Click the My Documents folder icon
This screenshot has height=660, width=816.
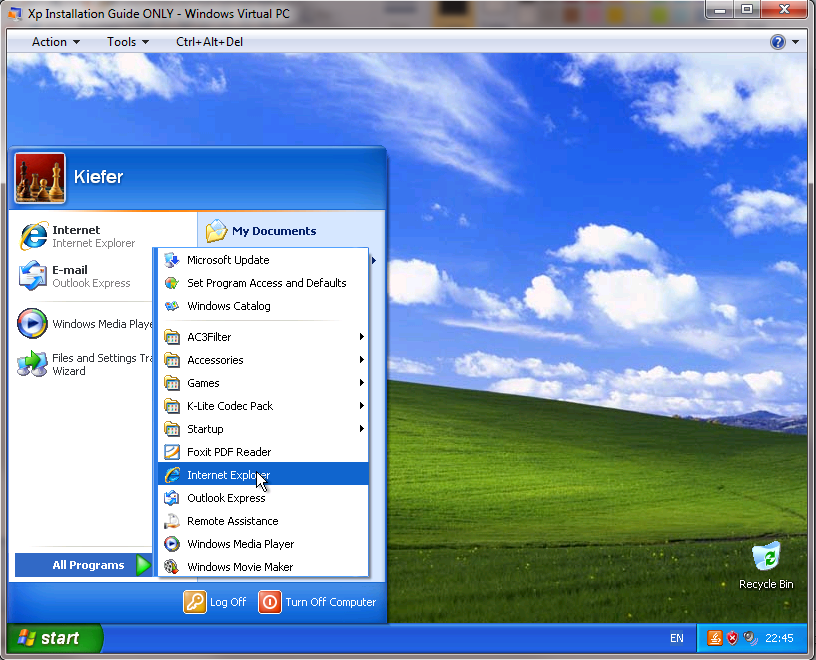216,231
